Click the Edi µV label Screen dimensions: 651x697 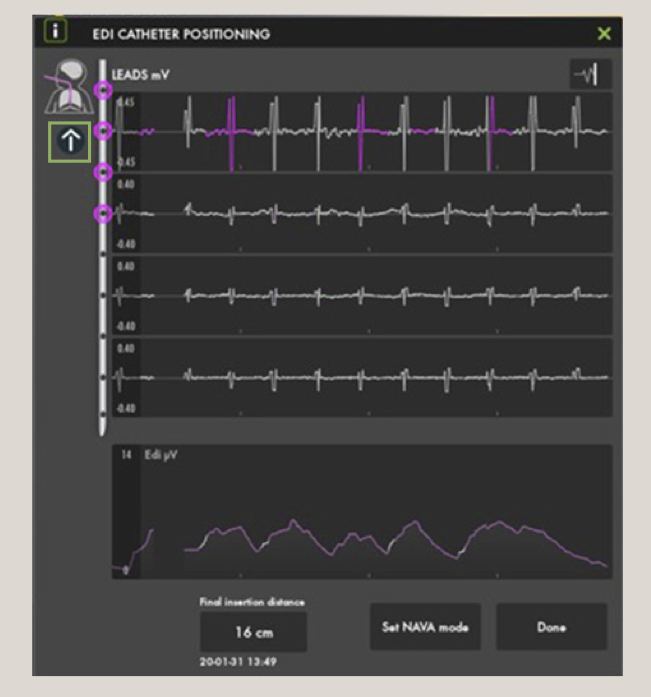[161, 455]
